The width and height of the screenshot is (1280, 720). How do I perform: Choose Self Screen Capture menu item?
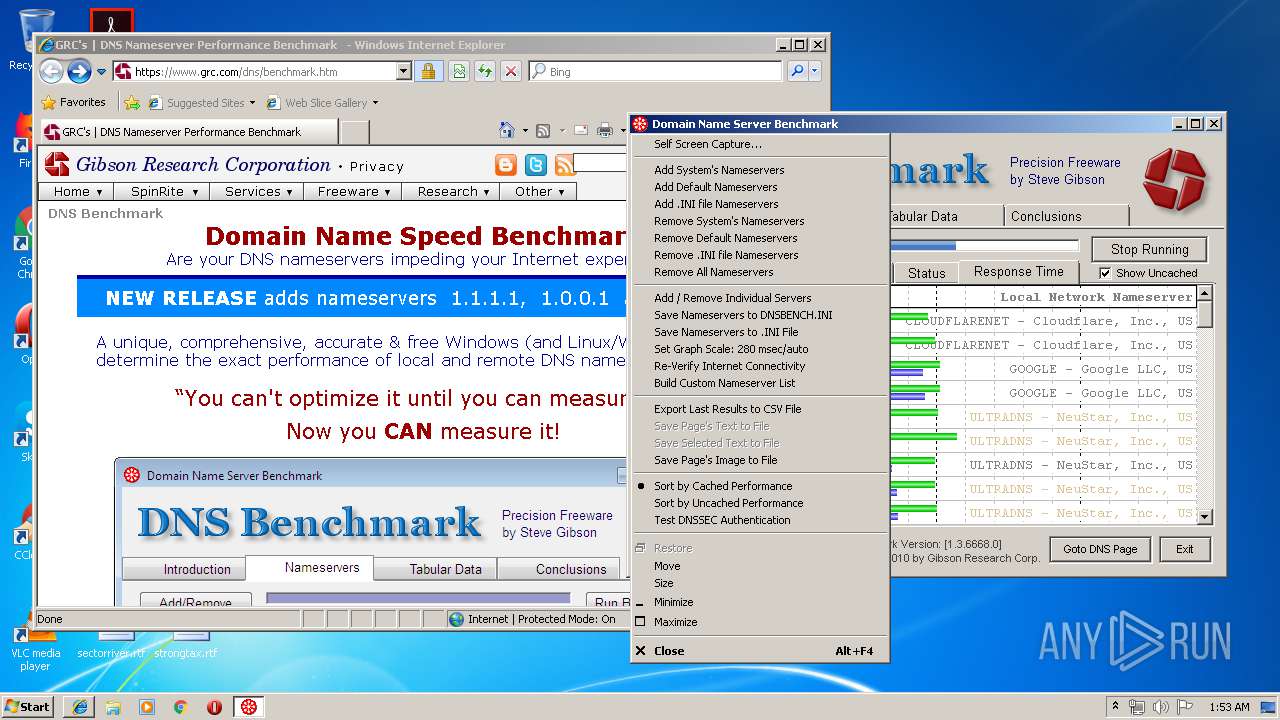pos(707,144)
